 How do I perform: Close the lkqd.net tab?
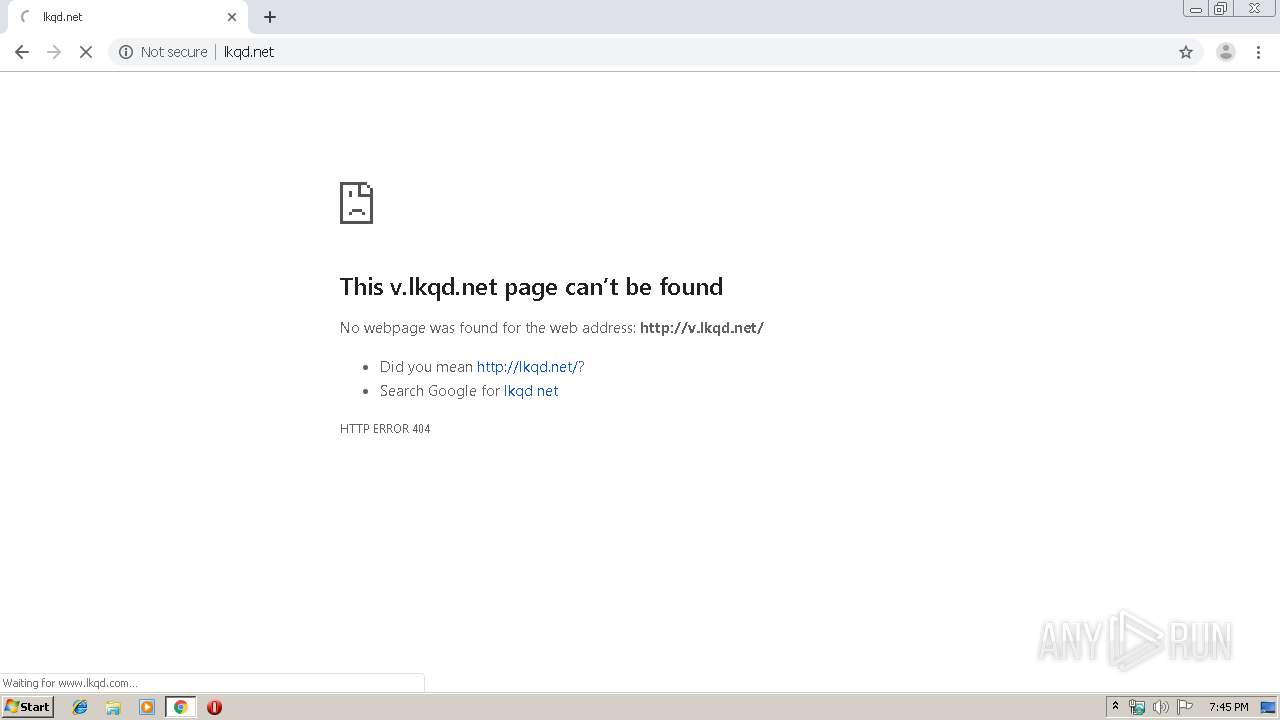(x=232, y=17)
